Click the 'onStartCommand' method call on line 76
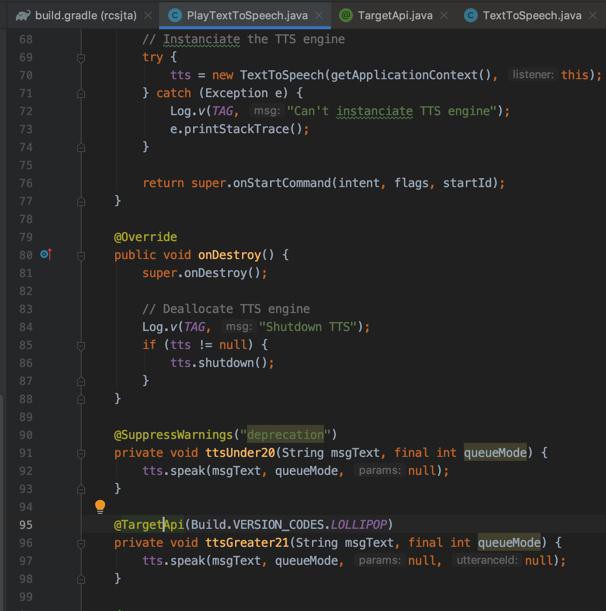The height and width of the screenshot is (611, 606). [281, 183]
